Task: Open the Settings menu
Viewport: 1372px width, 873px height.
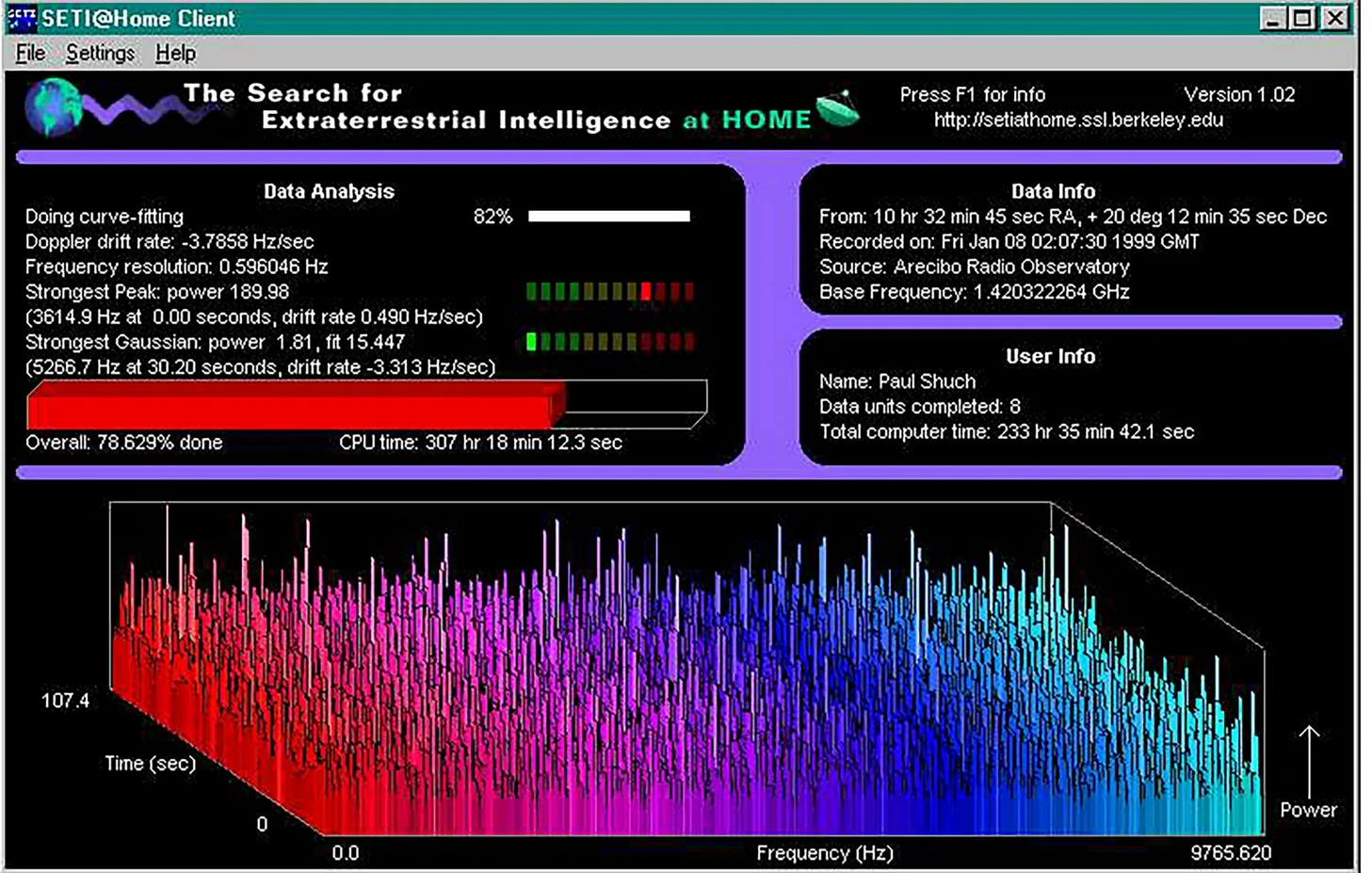Action: 99,54
